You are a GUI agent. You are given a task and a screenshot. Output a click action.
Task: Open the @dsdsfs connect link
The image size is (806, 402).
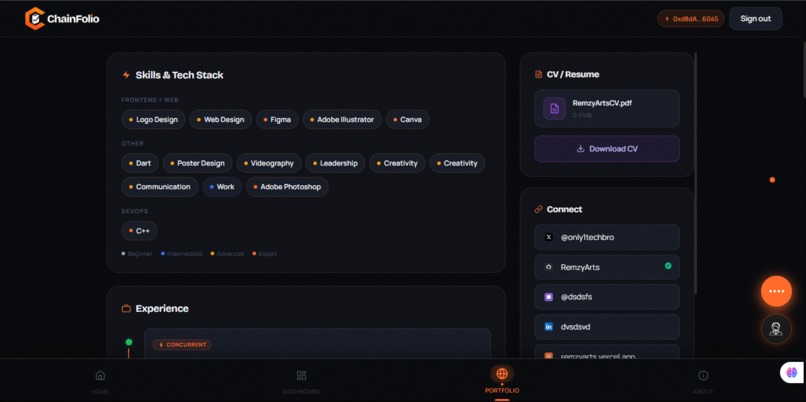607,297
